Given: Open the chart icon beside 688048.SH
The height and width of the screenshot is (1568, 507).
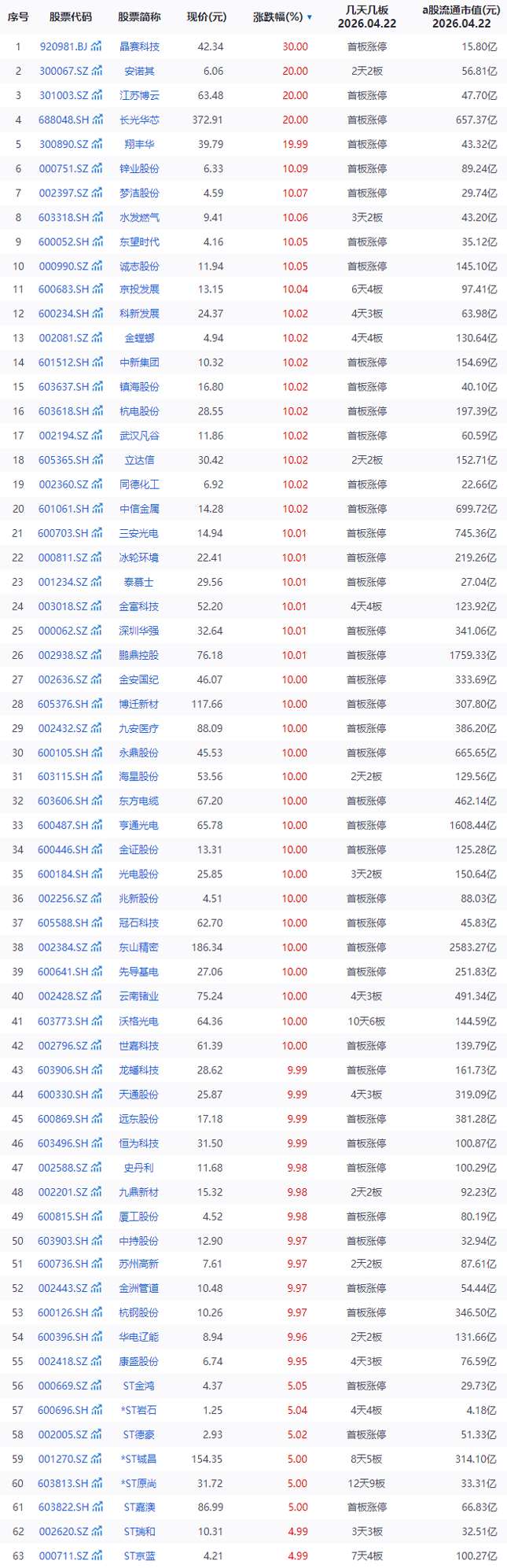Looking at the screenshot, I should coord(97,120).
